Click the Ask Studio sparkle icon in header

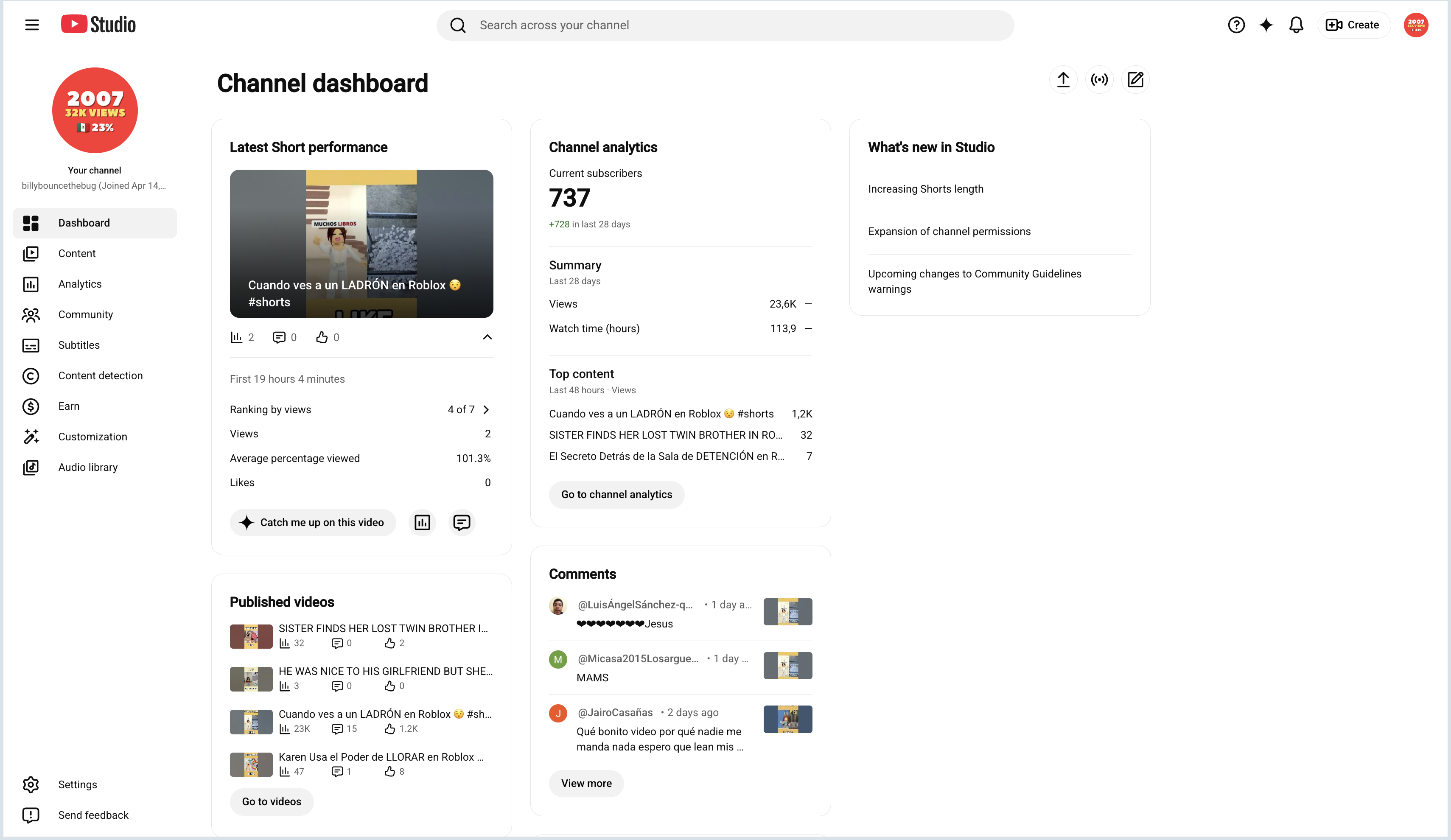(1266, 25)
